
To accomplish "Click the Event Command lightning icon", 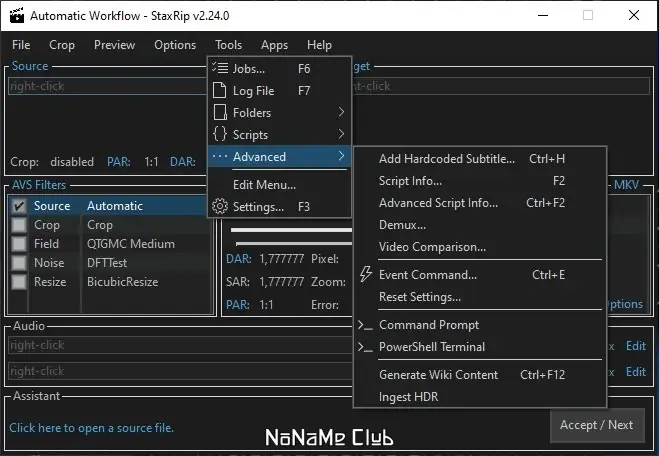I will 366,274.
